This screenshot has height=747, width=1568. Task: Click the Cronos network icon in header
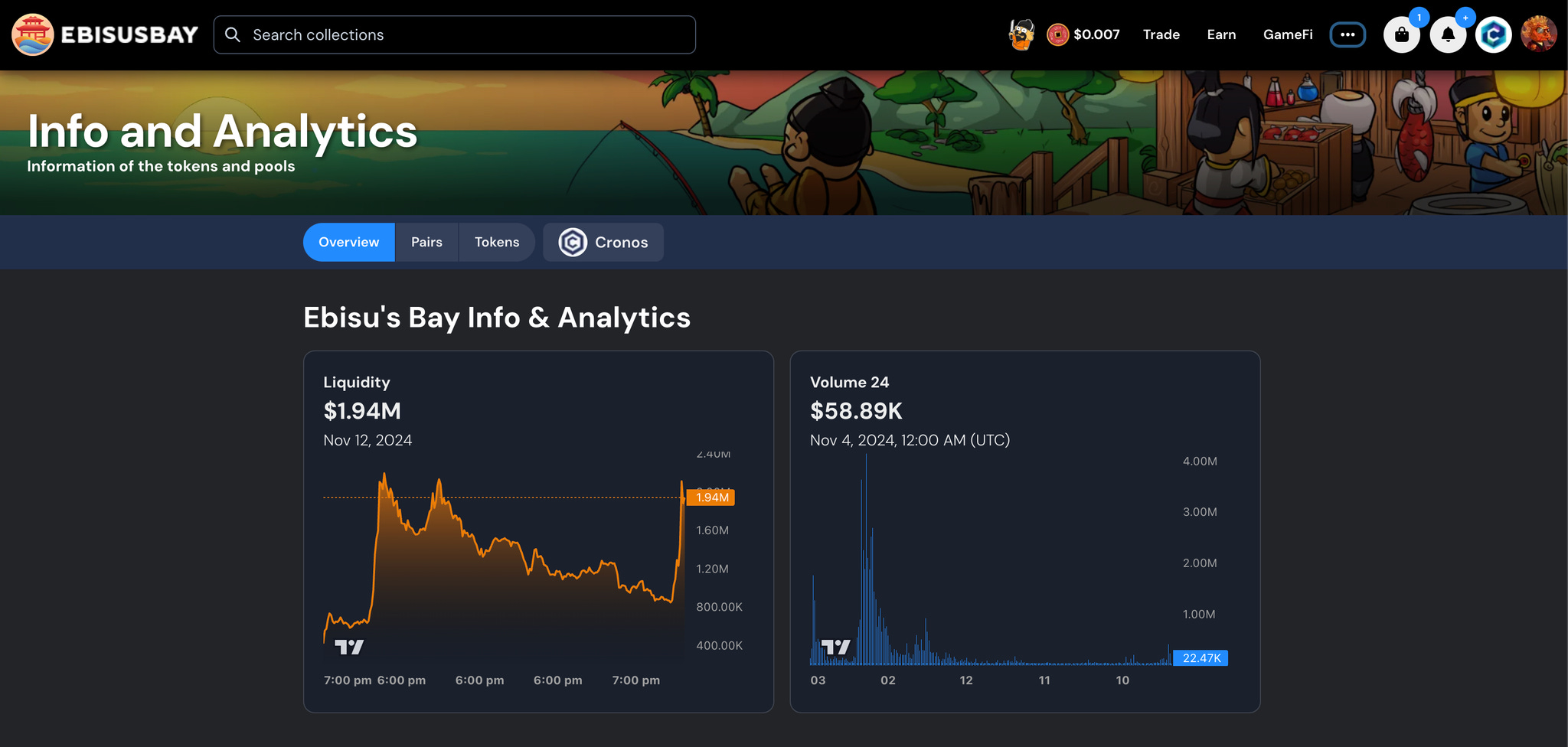point(1494,34)
